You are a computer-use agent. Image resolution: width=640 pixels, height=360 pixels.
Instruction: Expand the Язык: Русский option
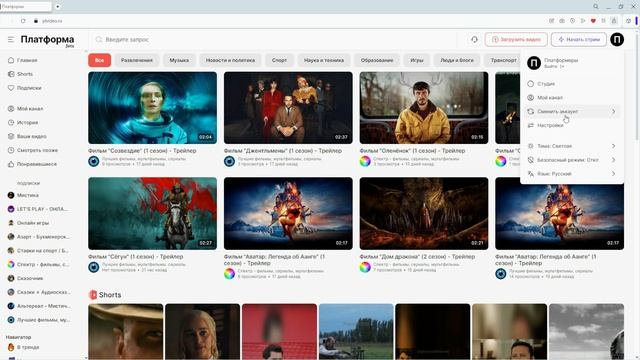tap(572, 173)
